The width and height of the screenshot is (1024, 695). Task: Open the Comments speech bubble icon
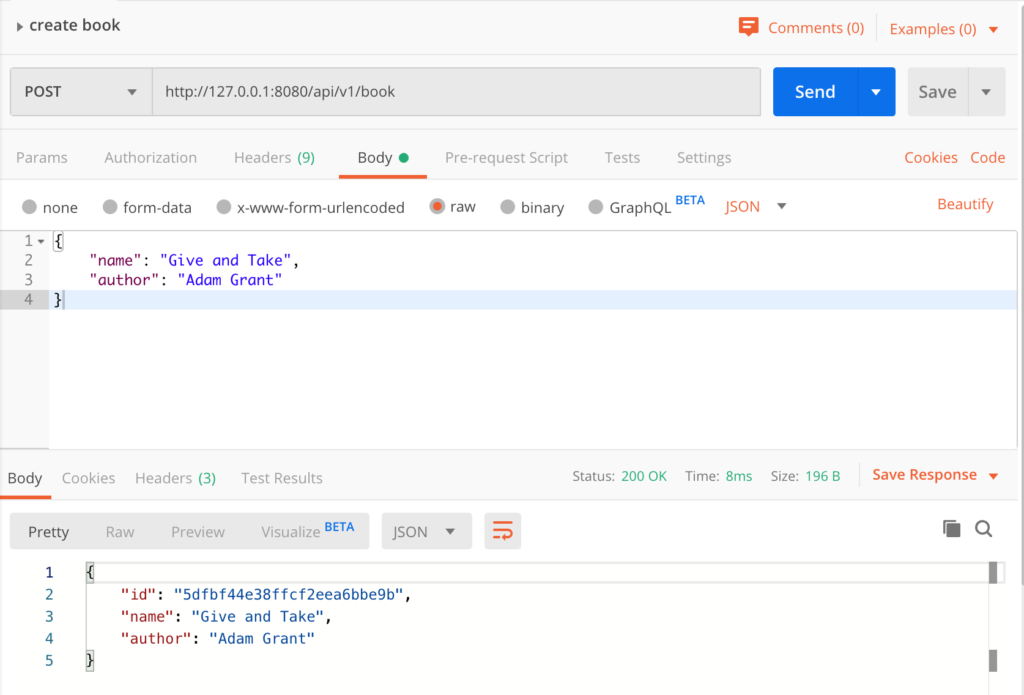748,27
